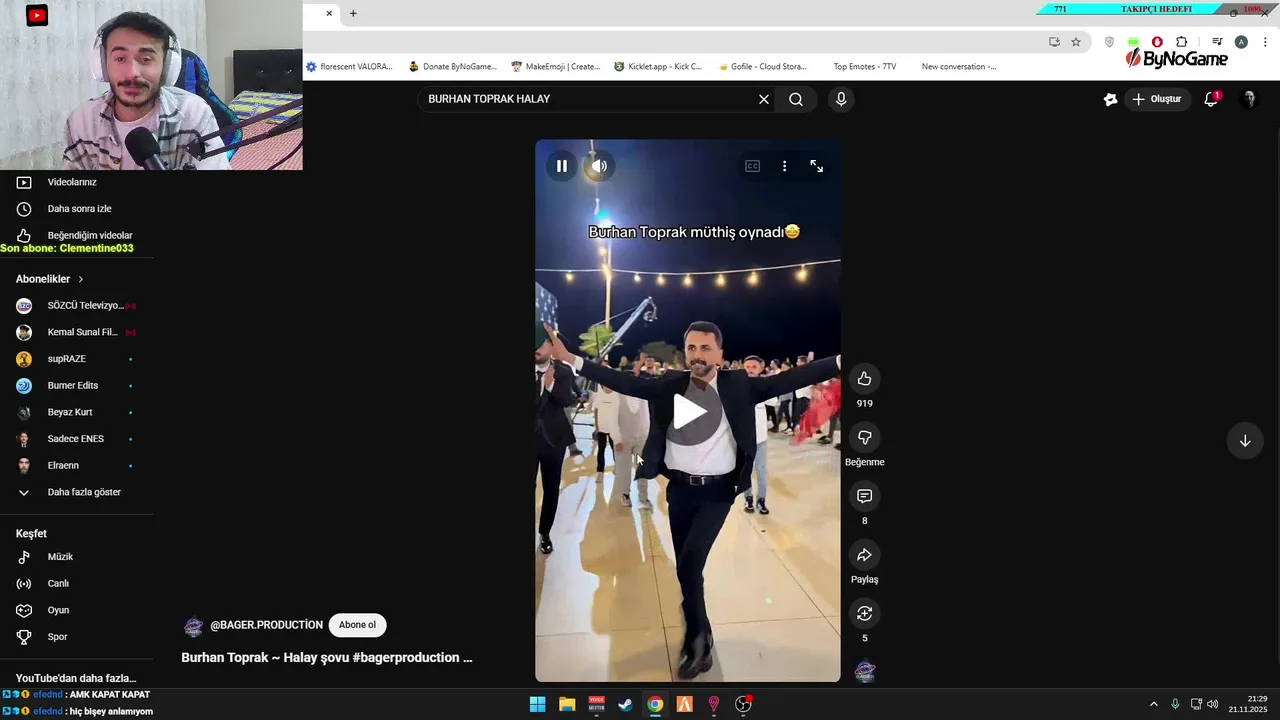This screenshot has height=720, width=1280.
Task: Toggle closed captions (CC) on the video
Action: [752, 166]
